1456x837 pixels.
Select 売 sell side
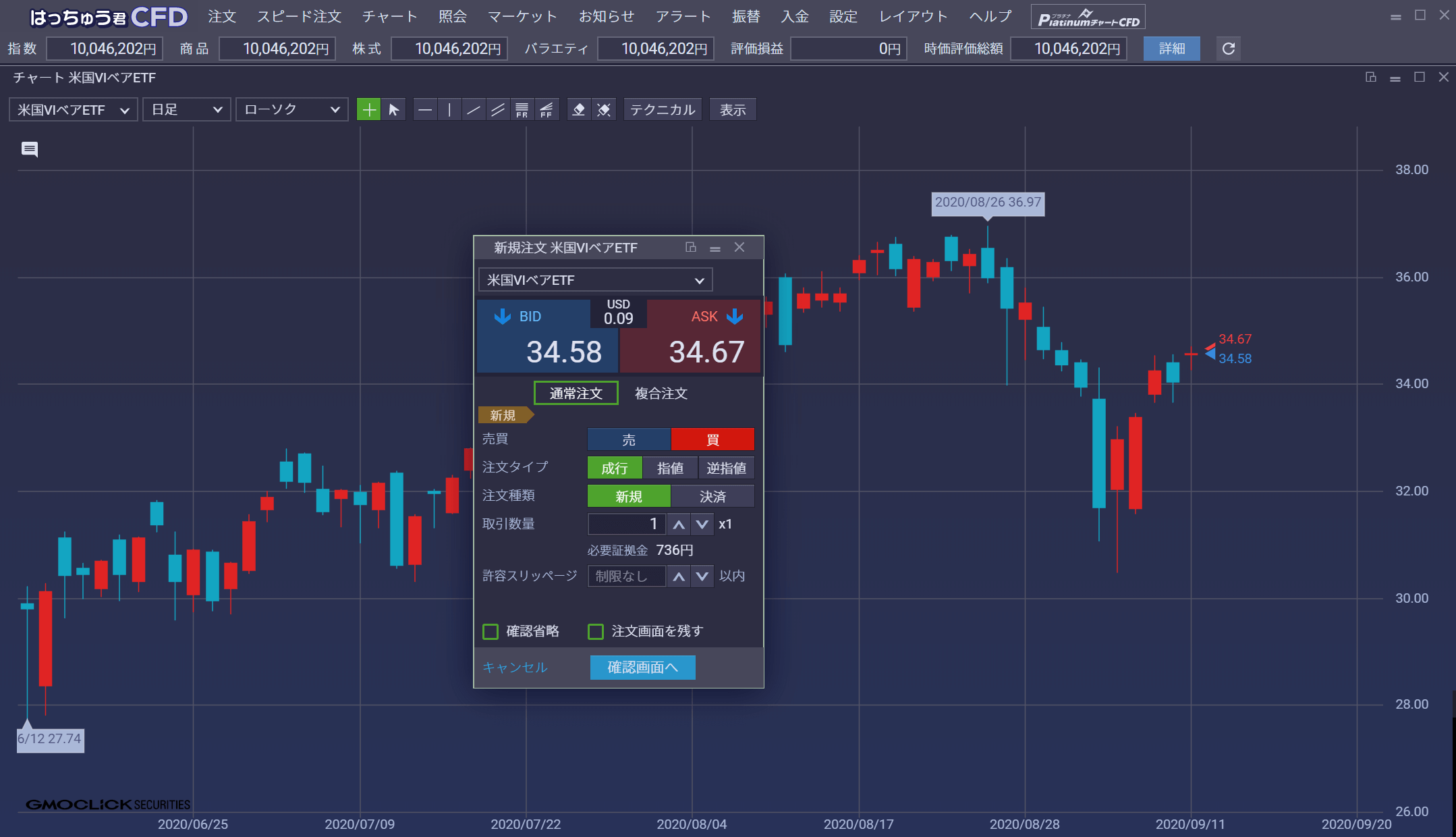click(x=629, y=439)
